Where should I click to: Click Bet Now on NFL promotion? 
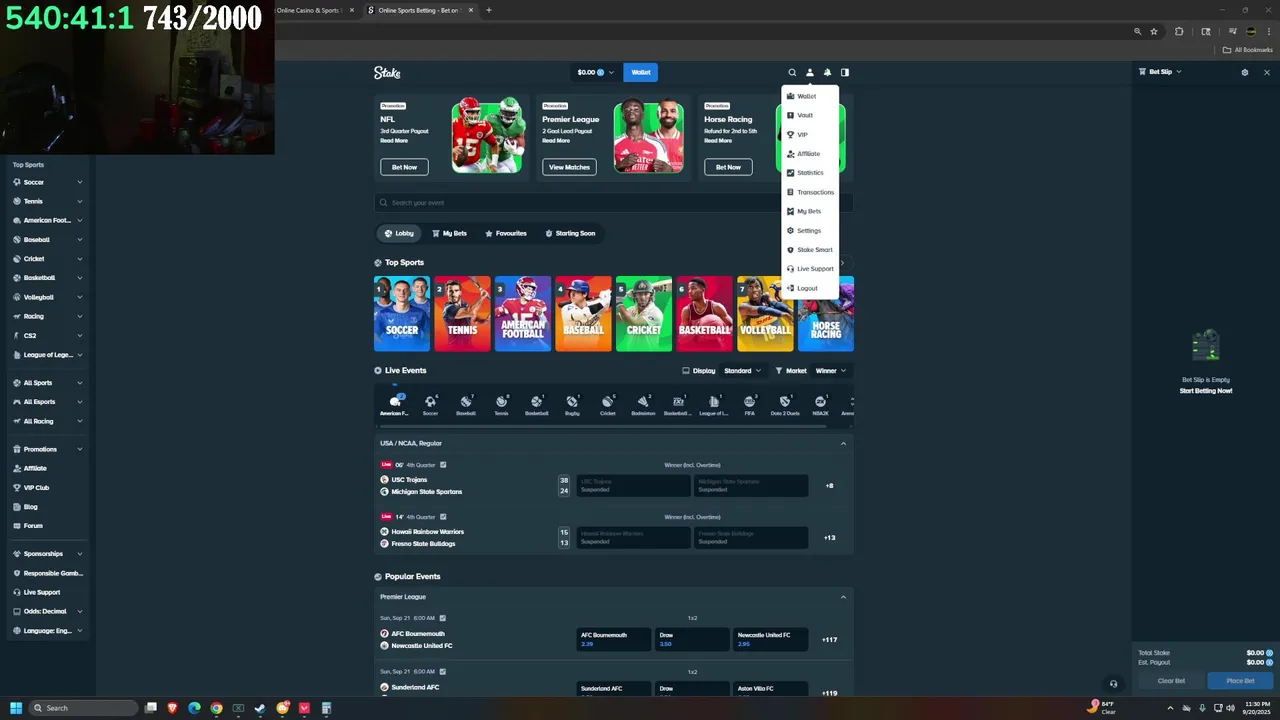click(404, 167)
